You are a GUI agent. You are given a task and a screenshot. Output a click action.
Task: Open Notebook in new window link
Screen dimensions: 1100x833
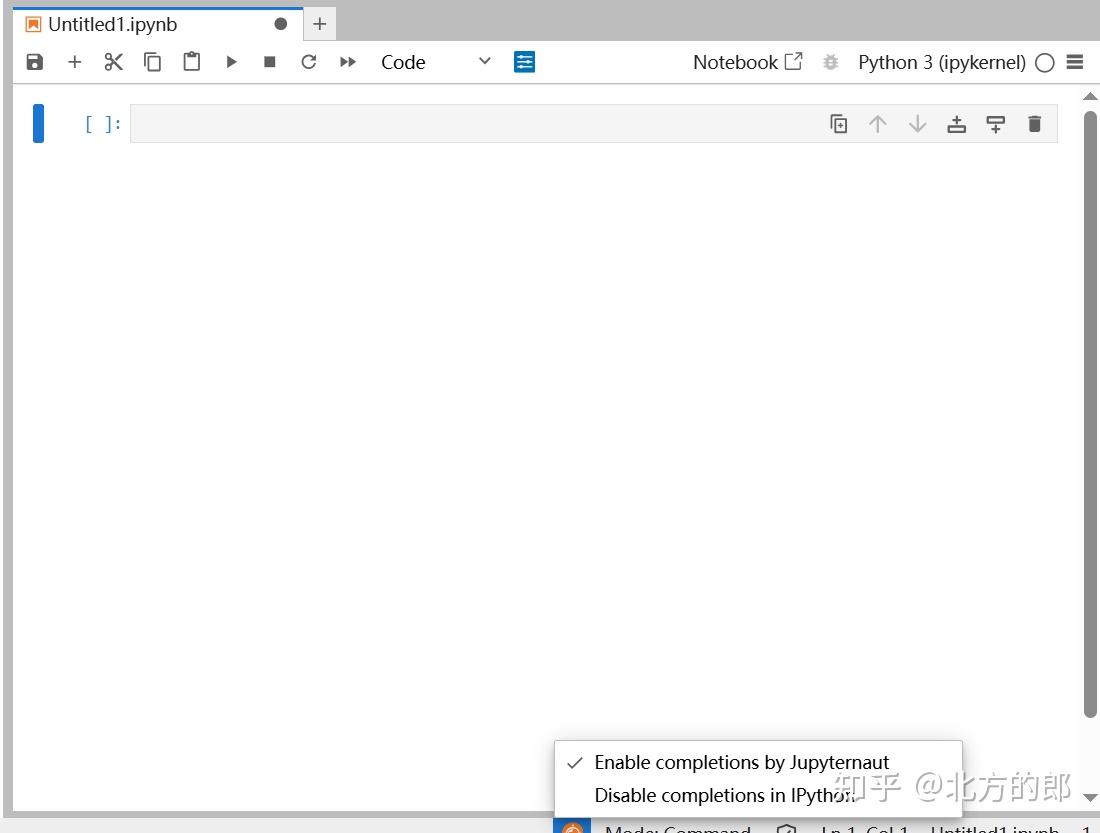[748, 61]
